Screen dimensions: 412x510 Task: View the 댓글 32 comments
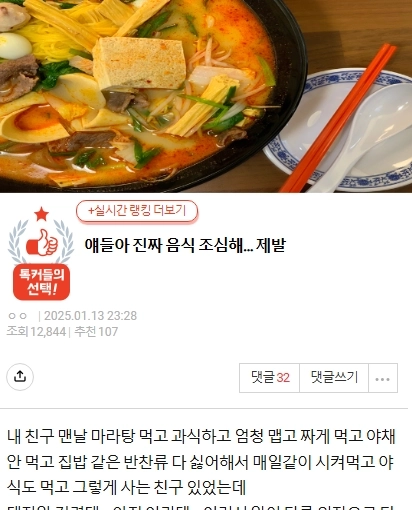pos(270,378)
